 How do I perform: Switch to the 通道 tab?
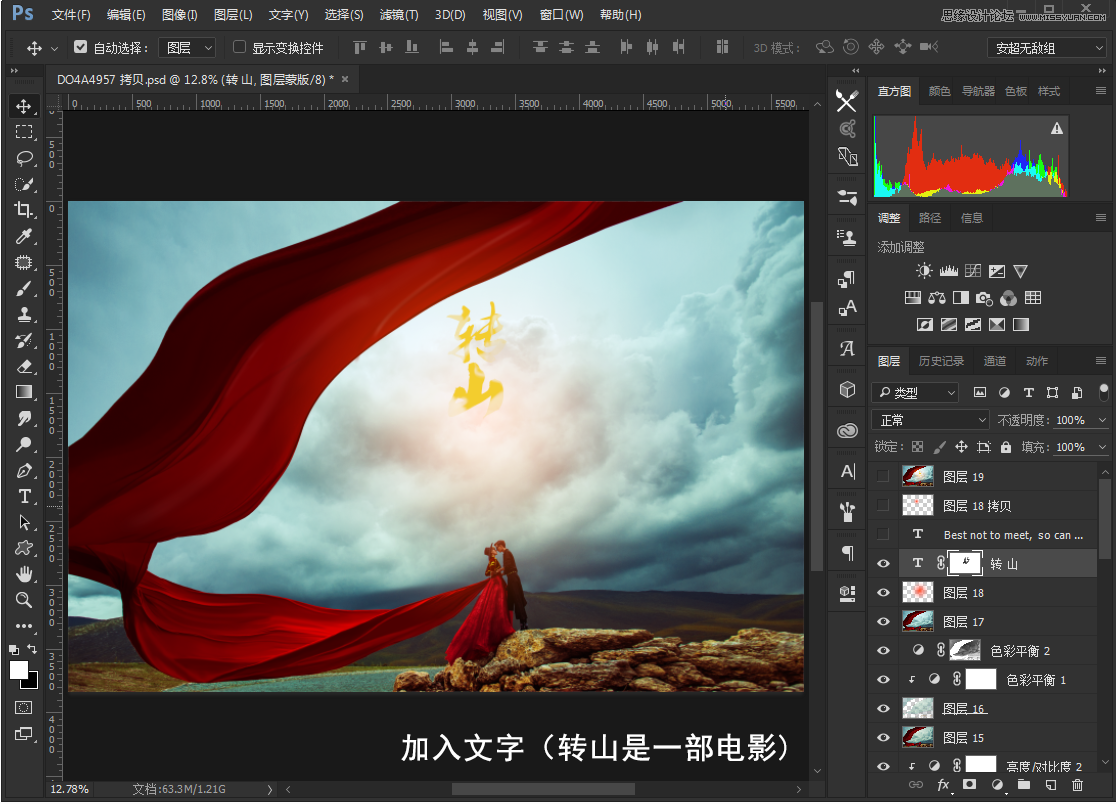tap(994, 361)
